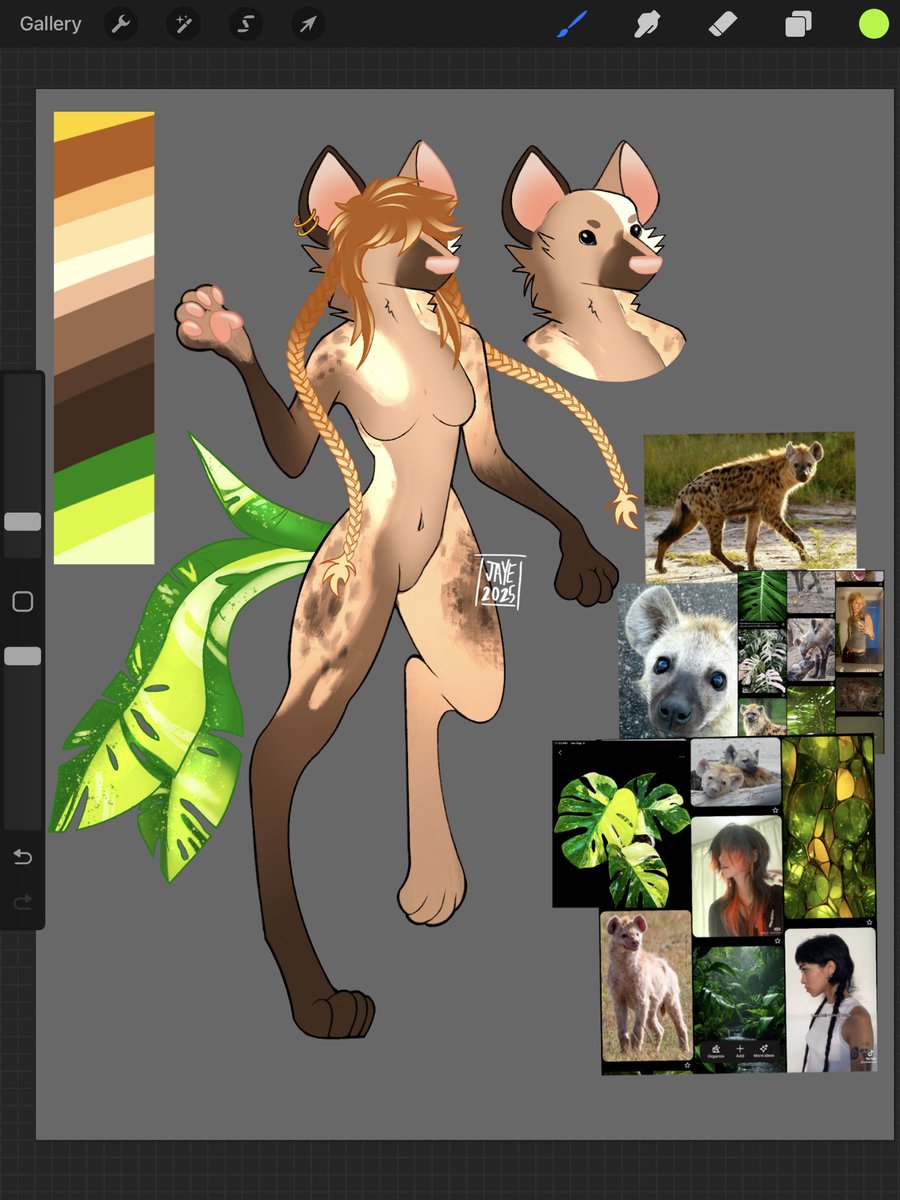Click the JAYE 2025 signature
The width and height of the screenshot is (900, 1200).
coord(499,582)
